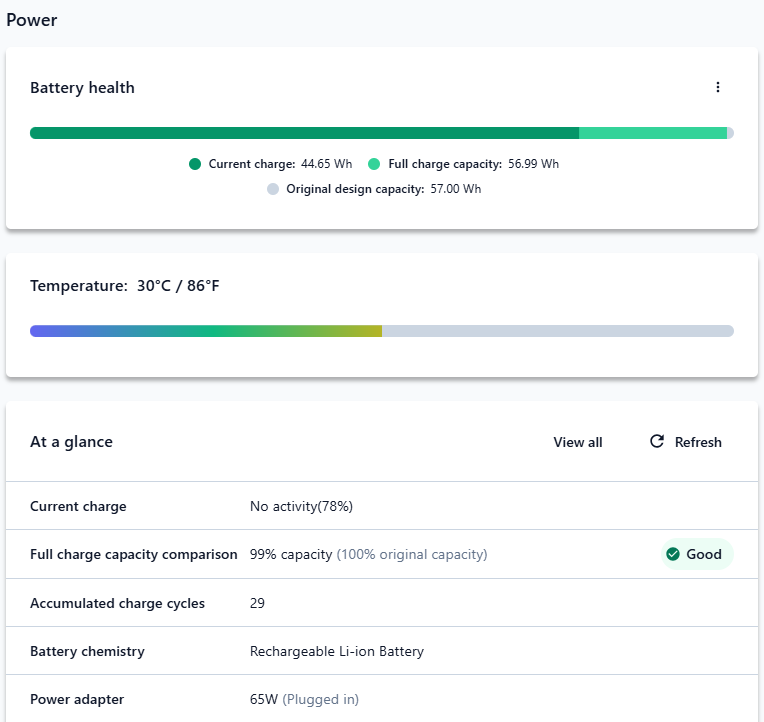This screenshot has width=764, height=722.
Task: Click the Battery chemistry row label
Action: pyautogui.click(x=87, y=651)
